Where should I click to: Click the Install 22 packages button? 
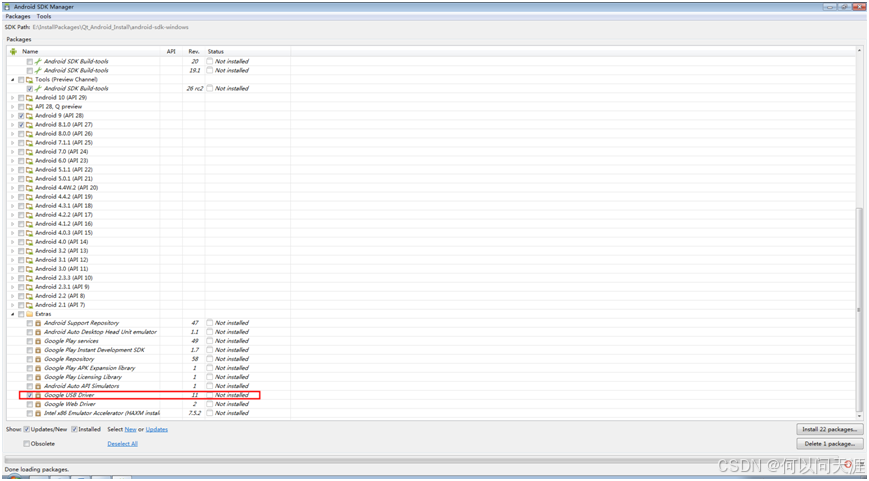pyautogui.click(x=829, y=429)
